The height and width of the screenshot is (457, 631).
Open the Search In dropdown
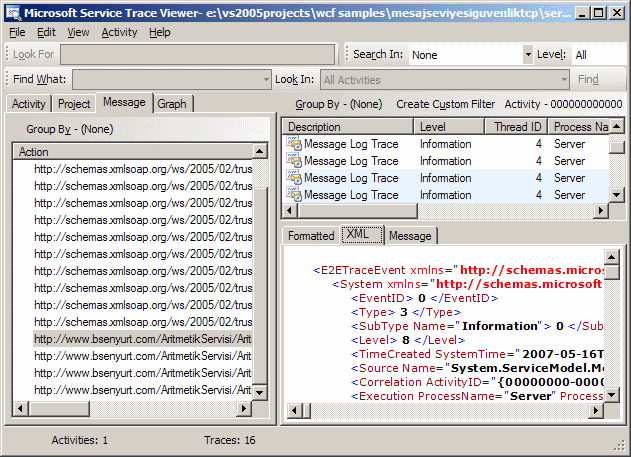(x=527, y=54)
